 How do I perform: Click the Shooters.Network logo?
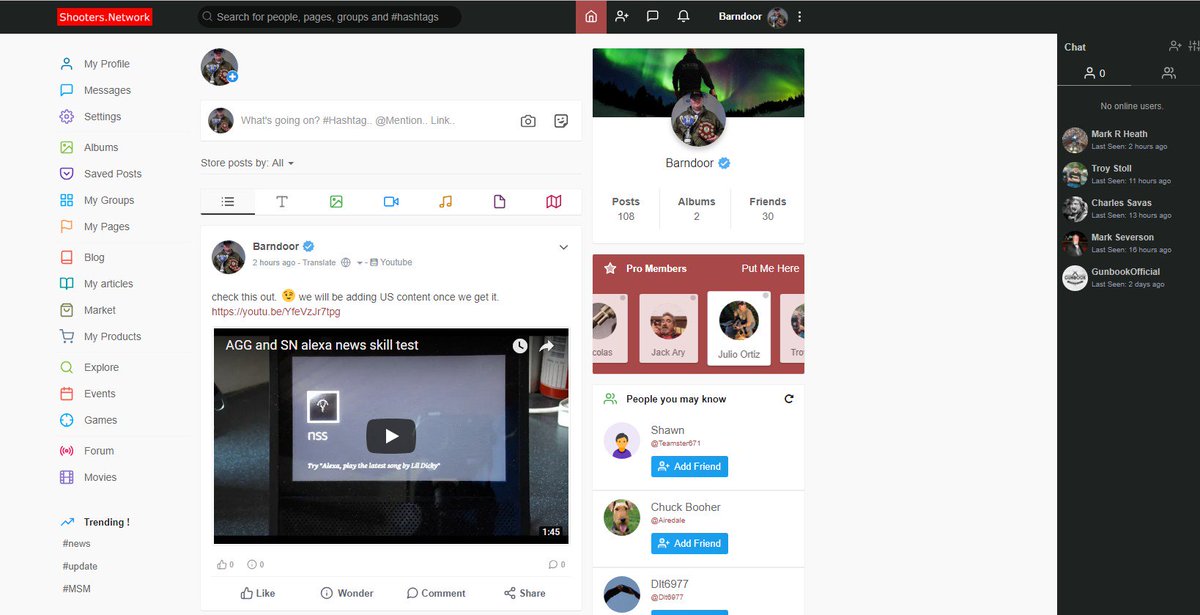104,17
